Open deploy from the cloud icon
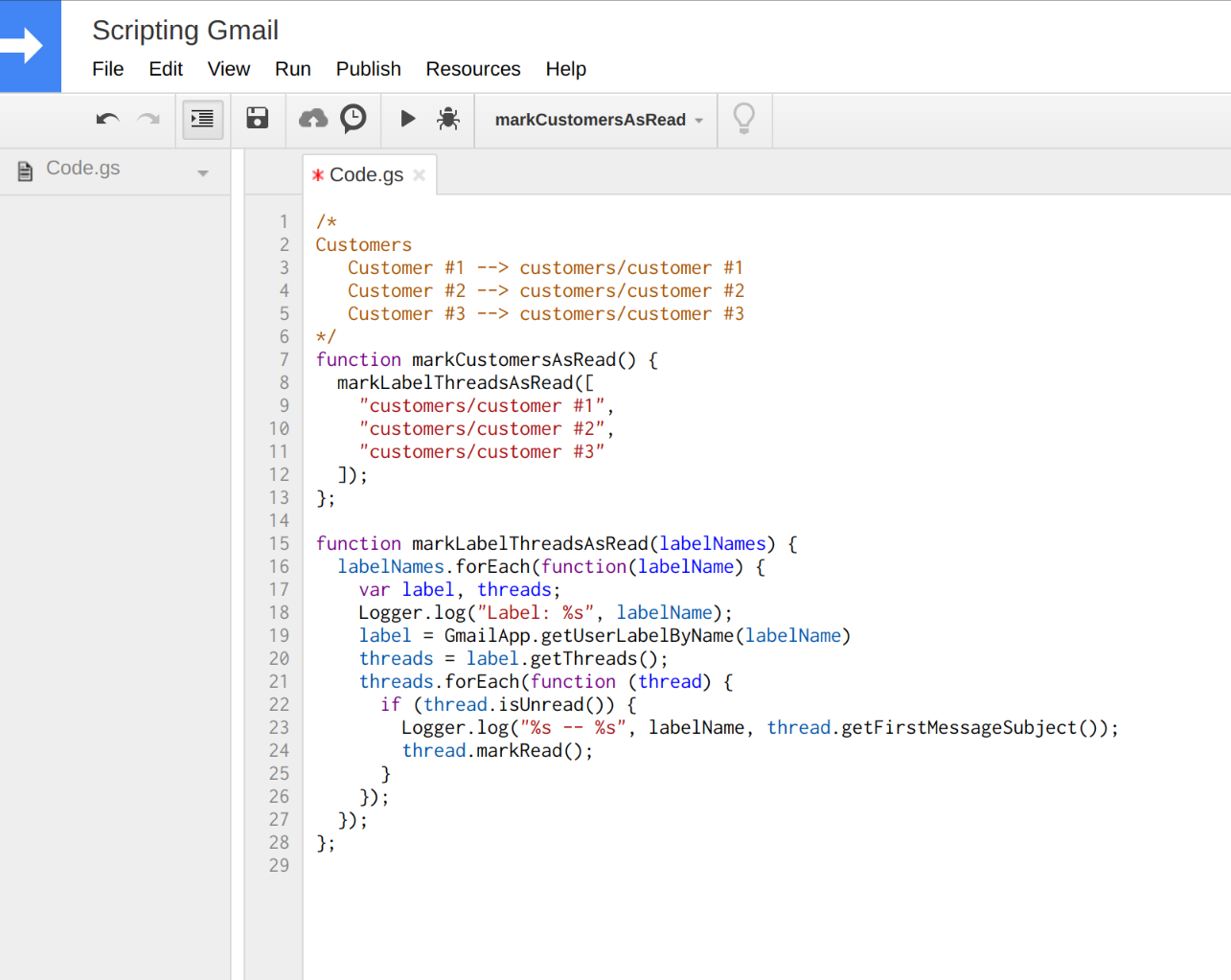 [x=313, y=118]
